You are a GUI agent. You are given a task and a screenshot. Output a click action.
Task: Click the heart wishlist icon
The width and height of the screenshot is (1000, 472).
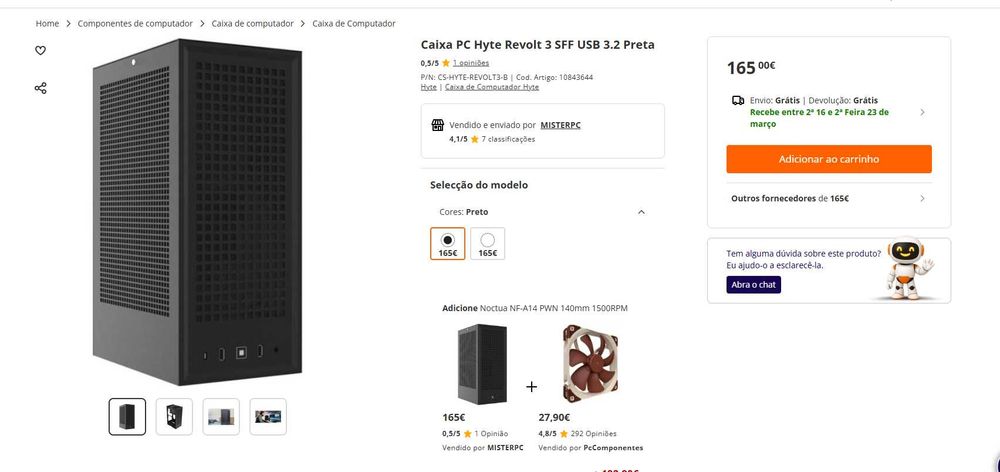click(x=40, y=50)
